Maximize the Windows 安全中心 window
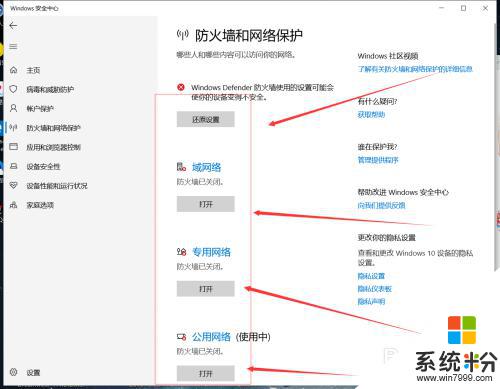This screenshot has height=389, width=500. (x=463, y=8)
